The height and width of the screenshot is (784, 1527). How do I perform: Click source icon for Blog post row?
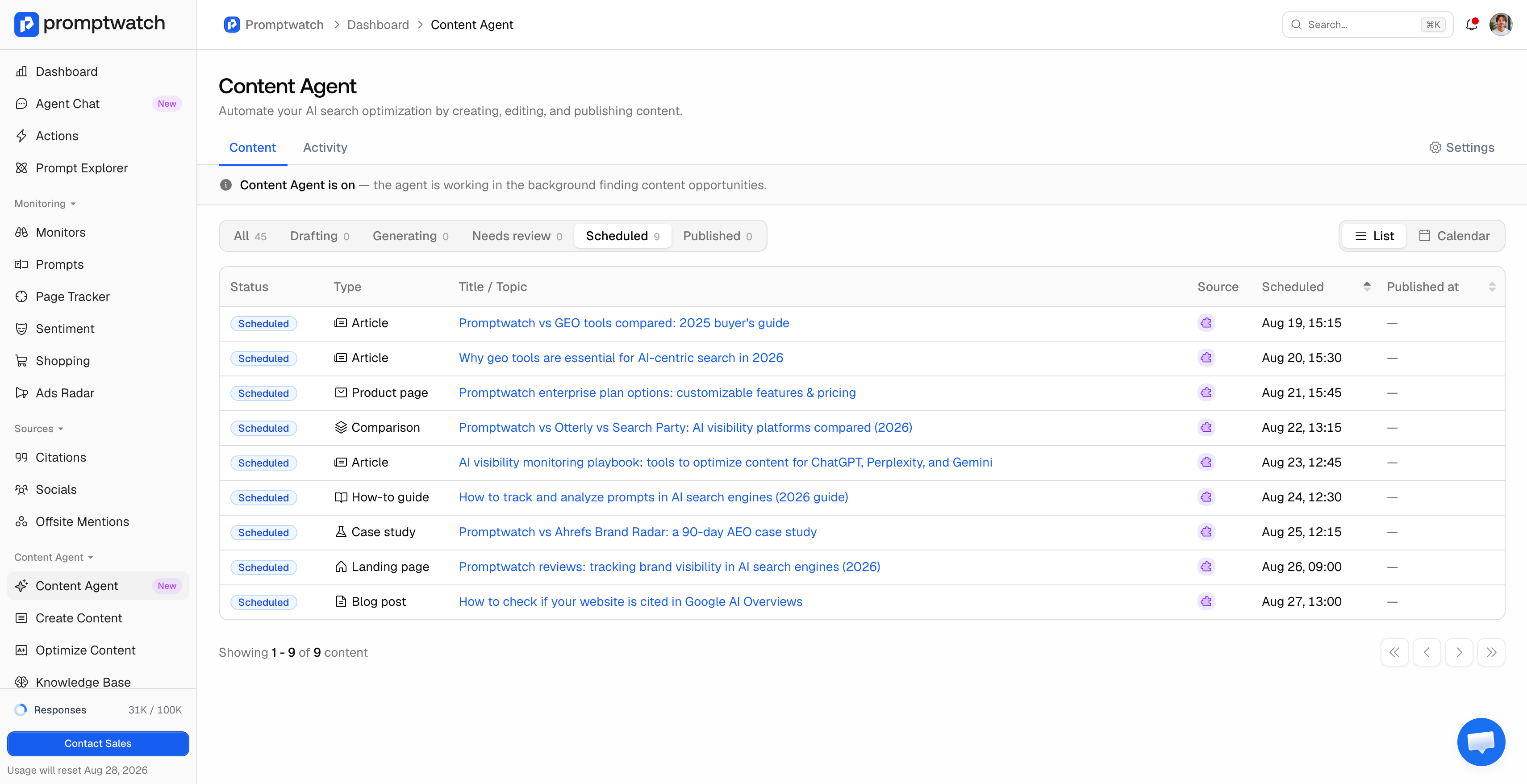tap(1206, 601)
